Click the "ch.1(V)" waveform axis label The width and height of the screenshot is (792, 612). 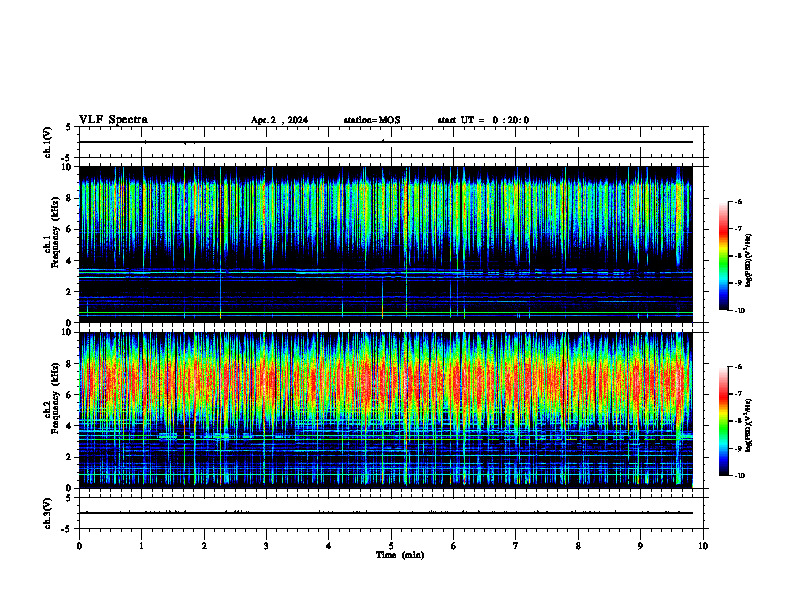48,142
